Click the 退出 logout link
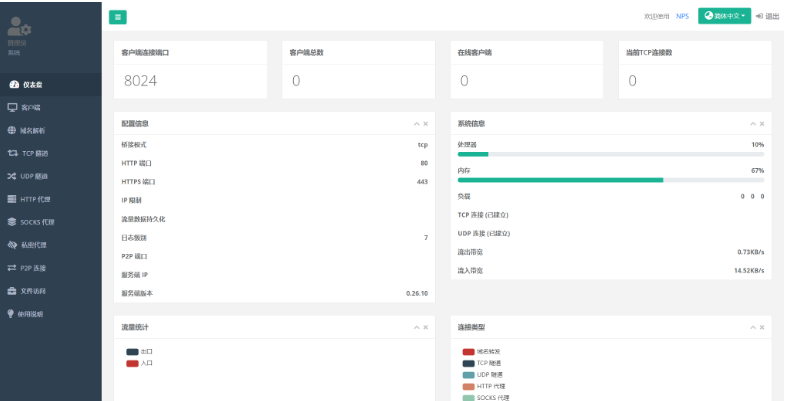 (768, 16)
